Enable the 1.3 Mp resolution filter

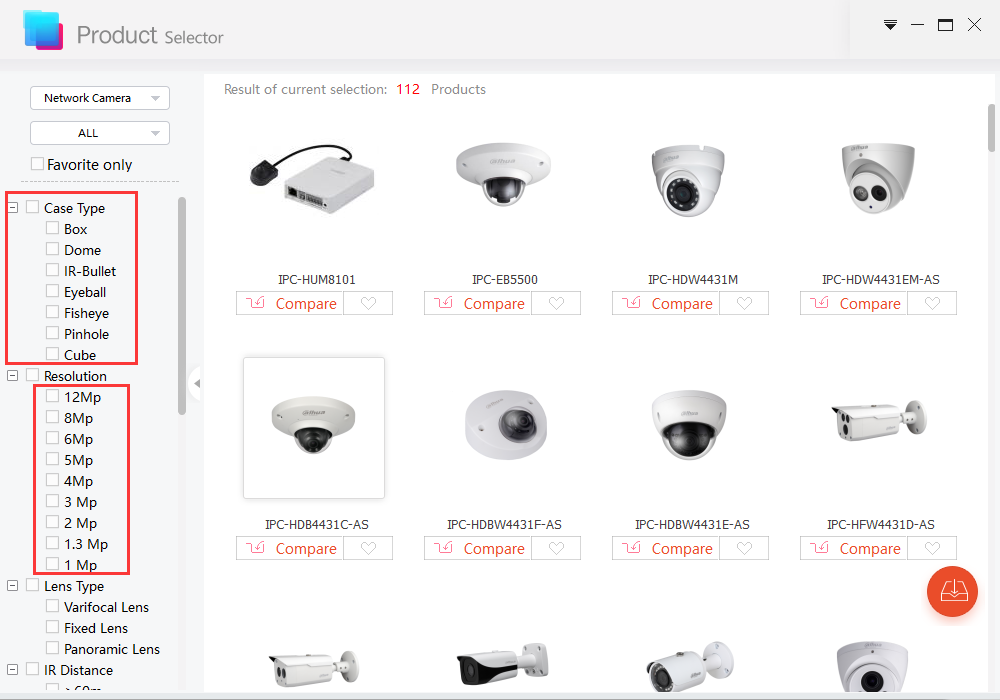52,543
